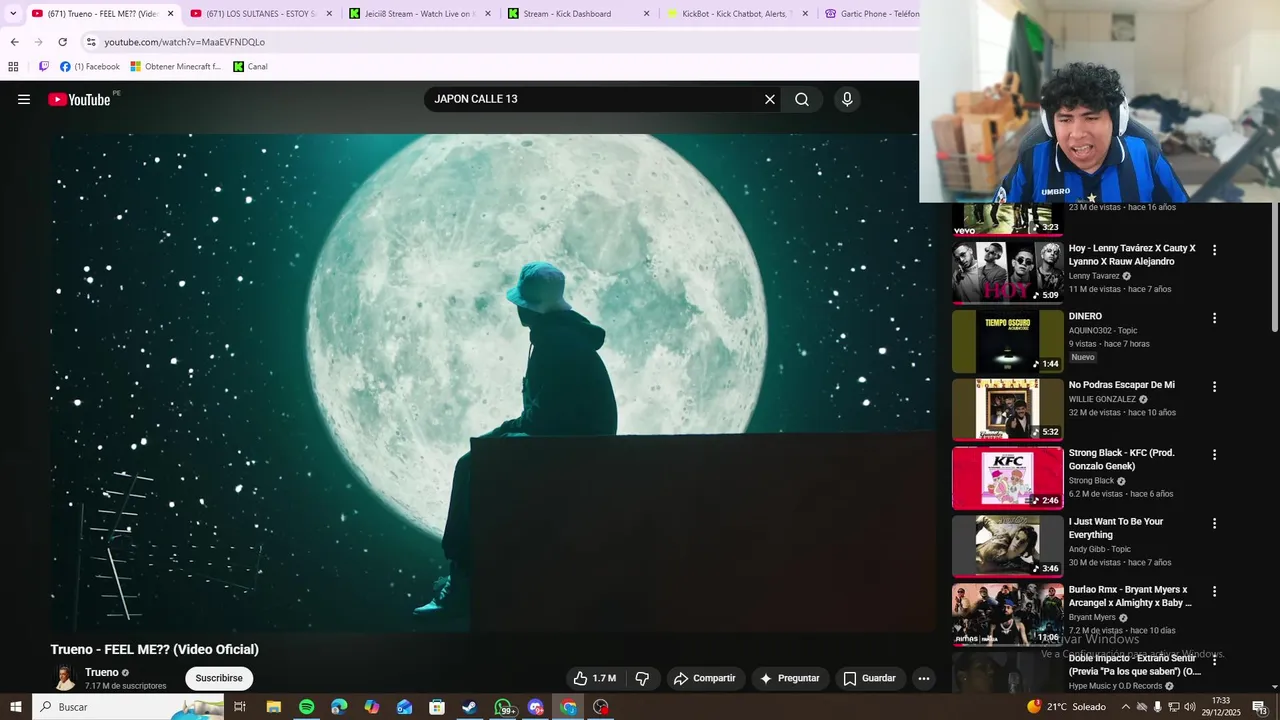The width and height of the screenshot is (1280, 720).
Task: Open weather widget 21°C Soleado
Action: pos(1067,707)
